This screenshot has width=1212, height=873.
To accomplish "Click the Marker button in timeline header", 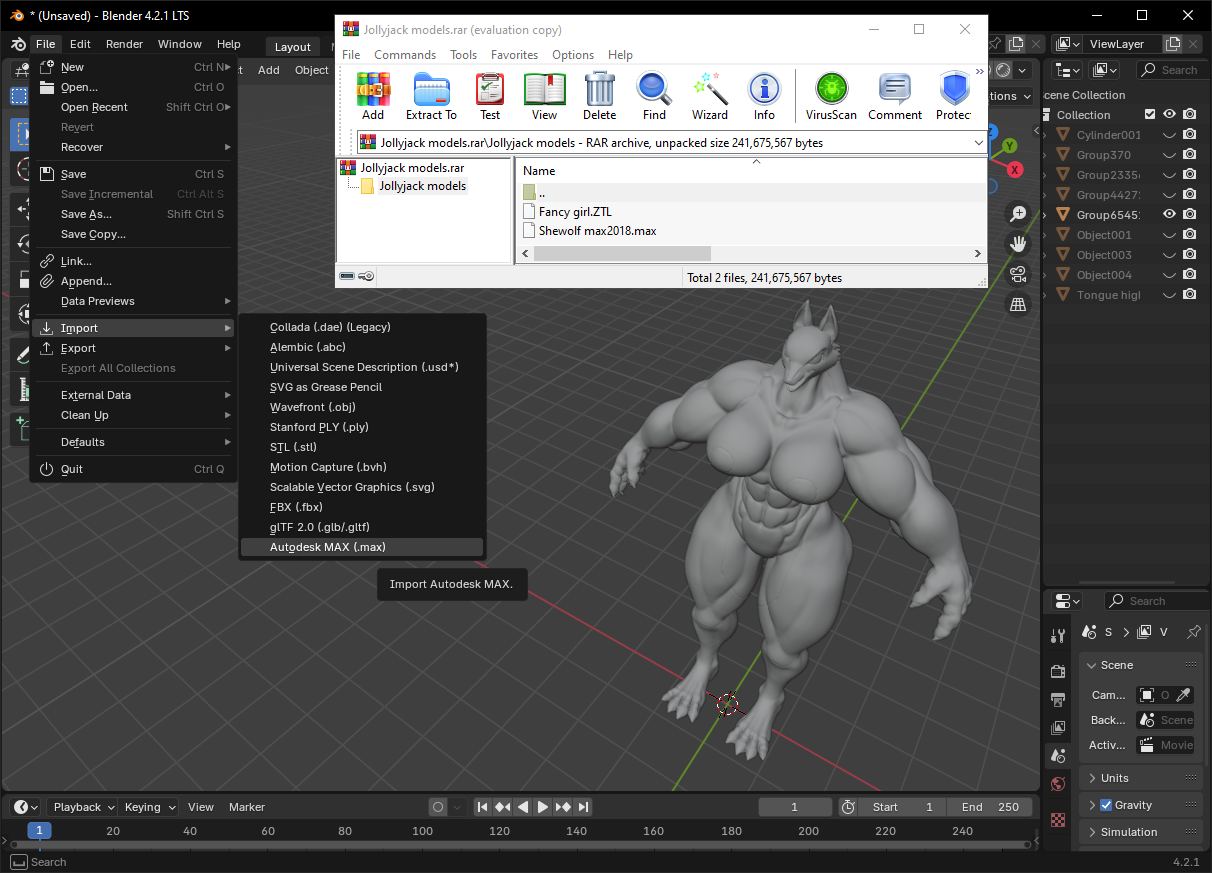I will (247, 807).
